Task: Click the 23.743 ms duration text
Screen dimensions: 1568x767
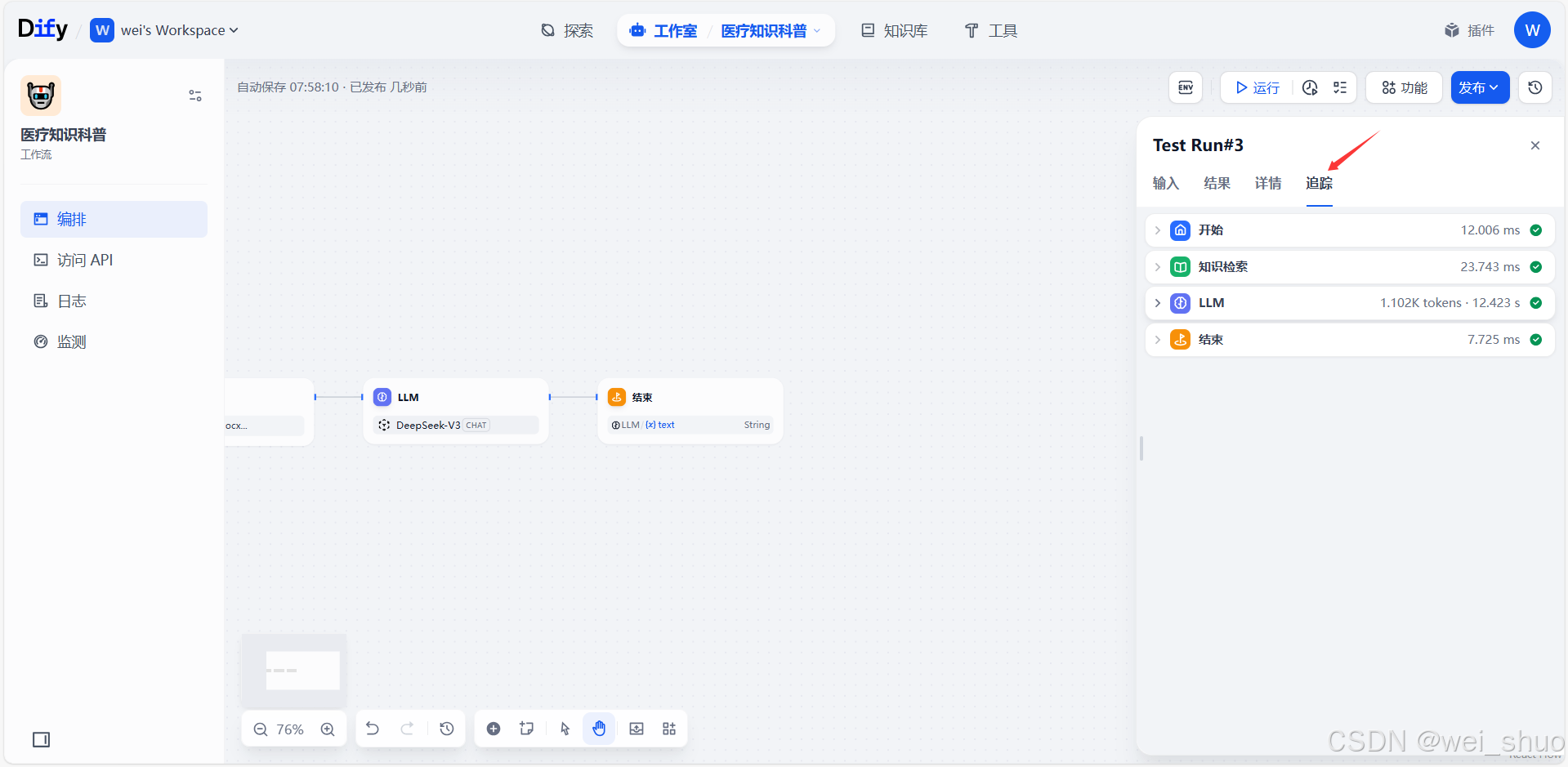Action: pyautogui.click(x=1490, y=267)
